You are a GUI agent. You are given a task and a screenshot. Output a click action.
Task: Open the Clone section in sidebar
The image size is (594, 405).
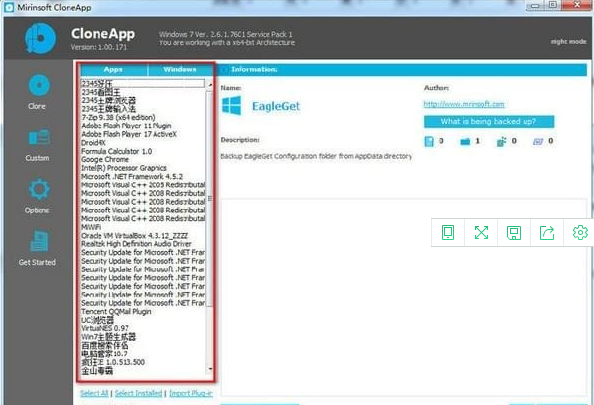39,92
